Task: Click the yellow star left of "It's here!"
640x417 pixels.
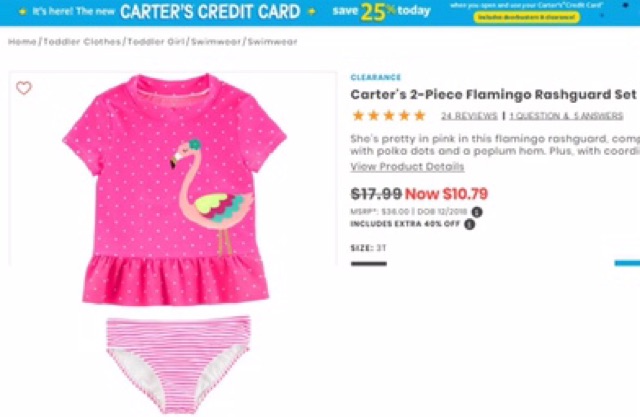Action: (x=23, y=11)
